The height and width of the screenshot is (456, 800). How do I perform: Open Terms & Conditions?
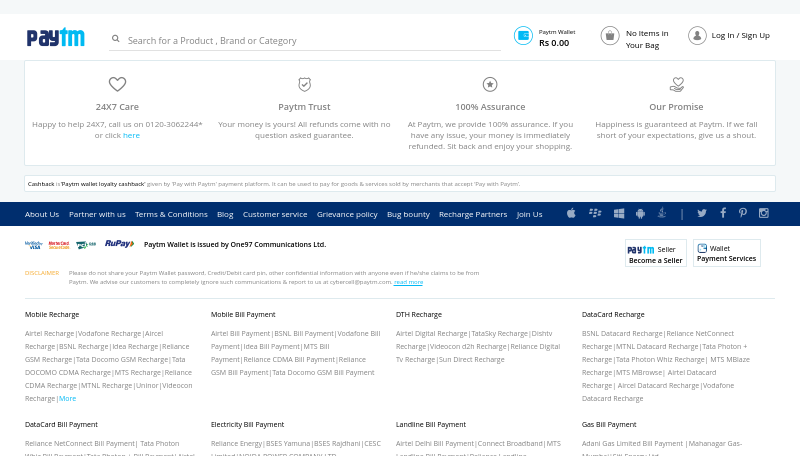point(171,214)
